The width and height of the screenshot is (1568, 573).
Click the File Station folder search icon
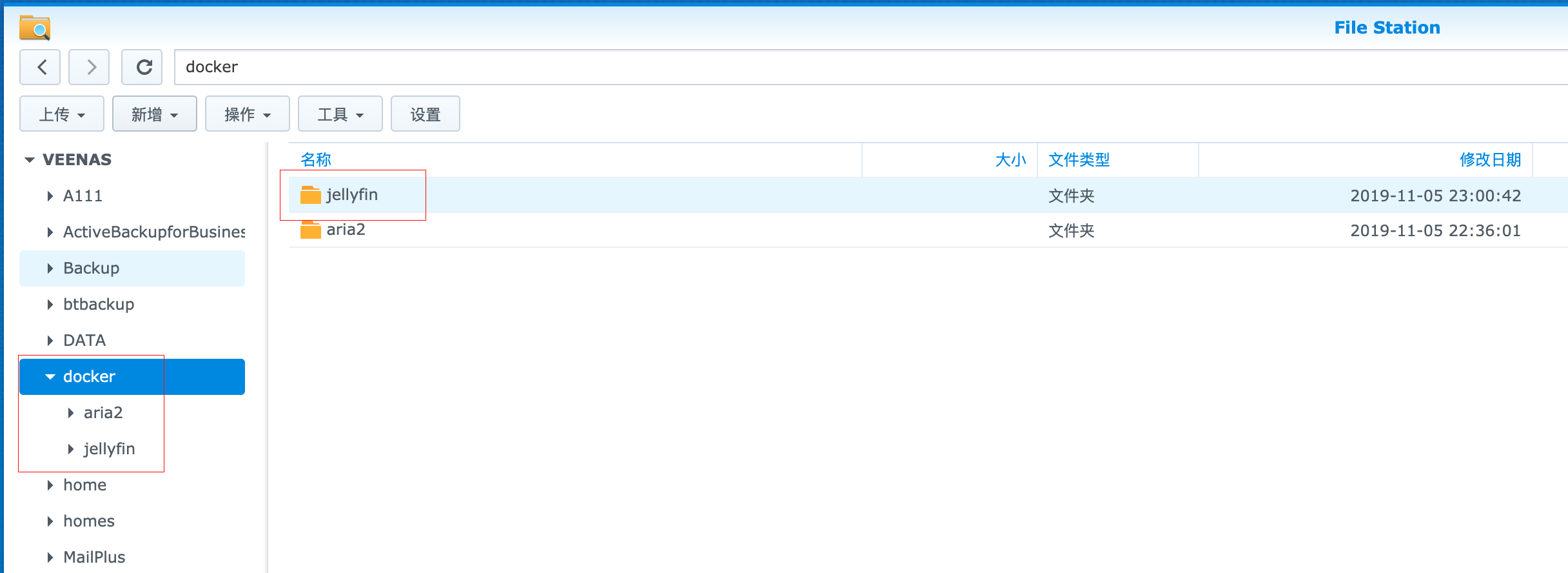pyautogui.click(x=35, y=28)
